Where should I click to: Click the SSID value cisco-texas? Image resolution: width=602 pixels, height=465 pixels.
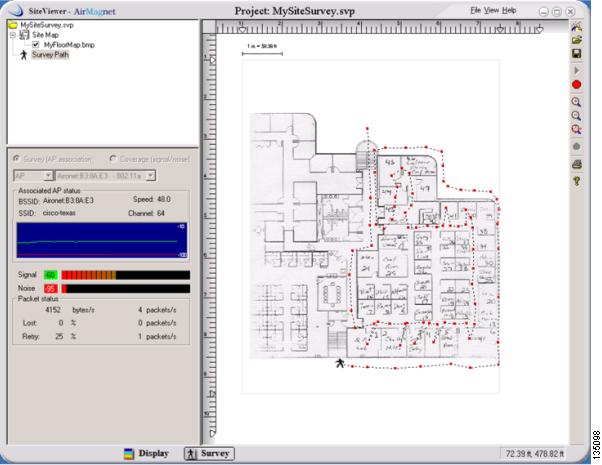click(x=59, y=213)
